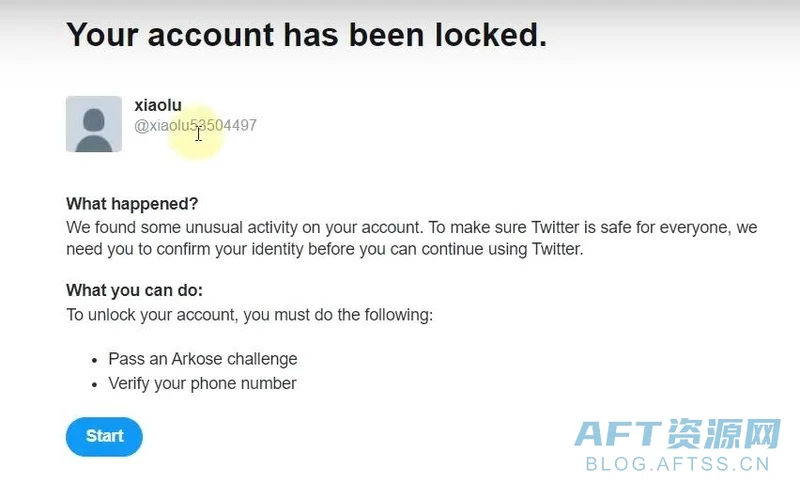Click the @xiaolu53504497 username handle
Screen dimensions: 800x483
click(195, 125)
